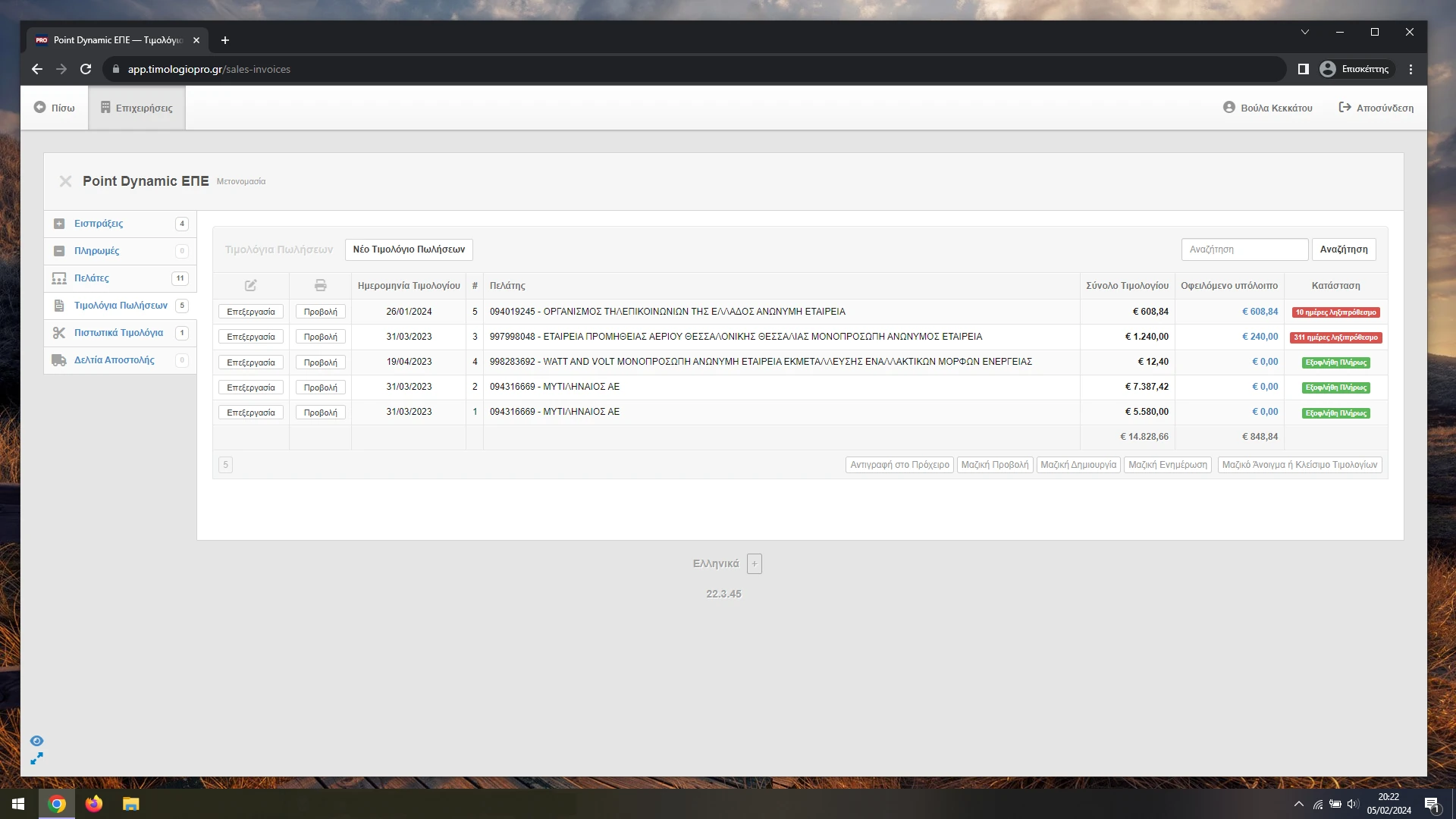Open the Επιχειρήσεις tab
Viewport: 1456px width, 819px height.
[137, 108]
